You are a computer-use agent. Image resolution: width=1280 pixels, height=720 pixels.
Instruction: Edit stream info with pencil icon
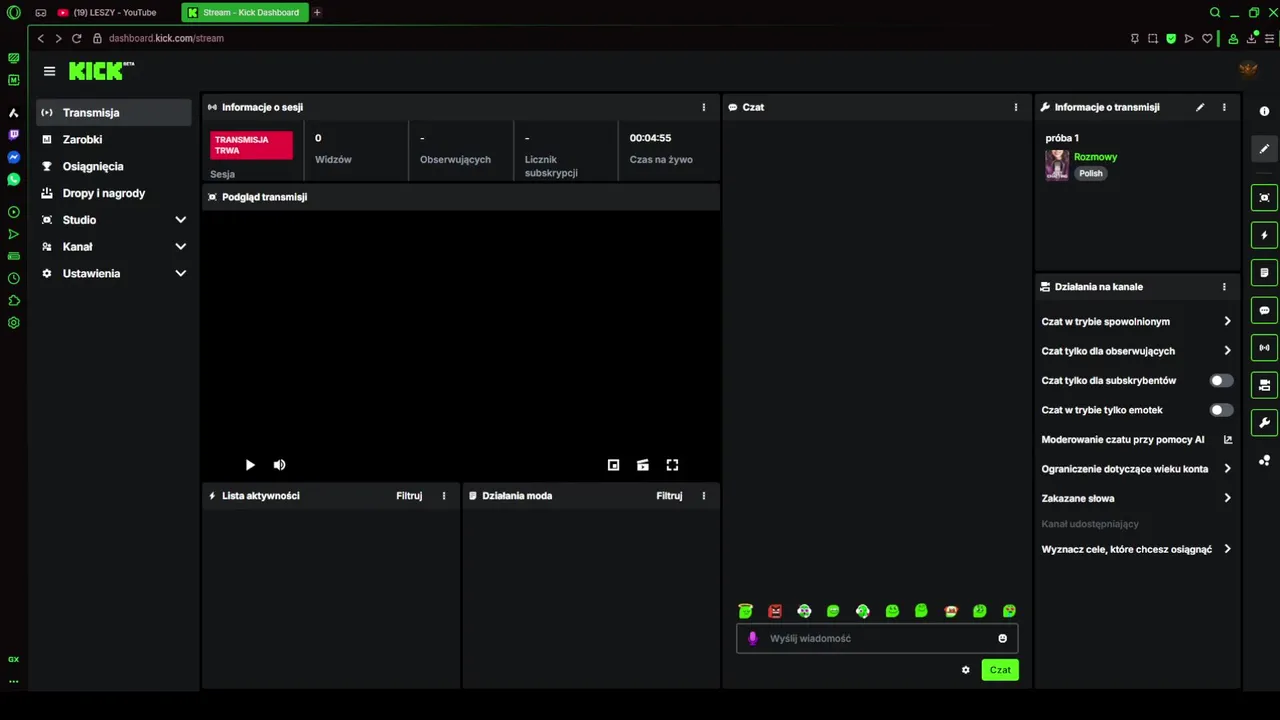coord(1200,107)
